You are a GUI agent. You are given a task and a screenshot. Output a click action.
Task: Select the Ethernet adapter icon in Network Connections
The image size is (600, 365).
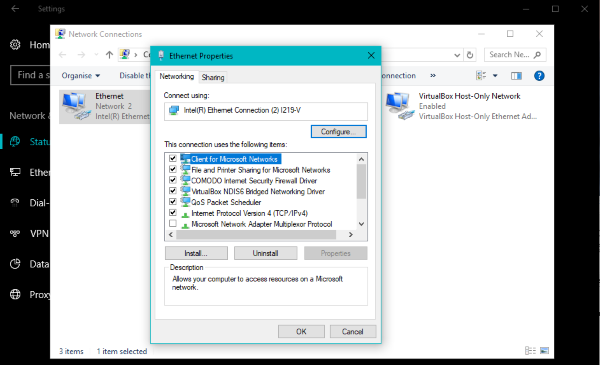[x=76, y=106]
